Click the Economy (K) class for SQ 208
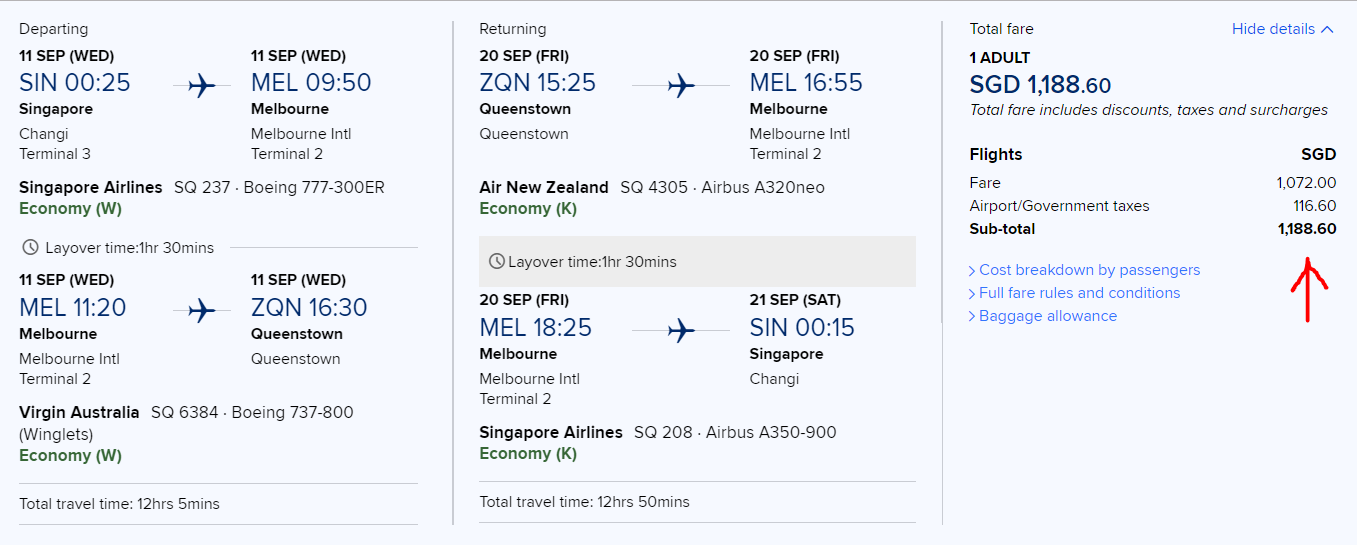 point(528,453)
